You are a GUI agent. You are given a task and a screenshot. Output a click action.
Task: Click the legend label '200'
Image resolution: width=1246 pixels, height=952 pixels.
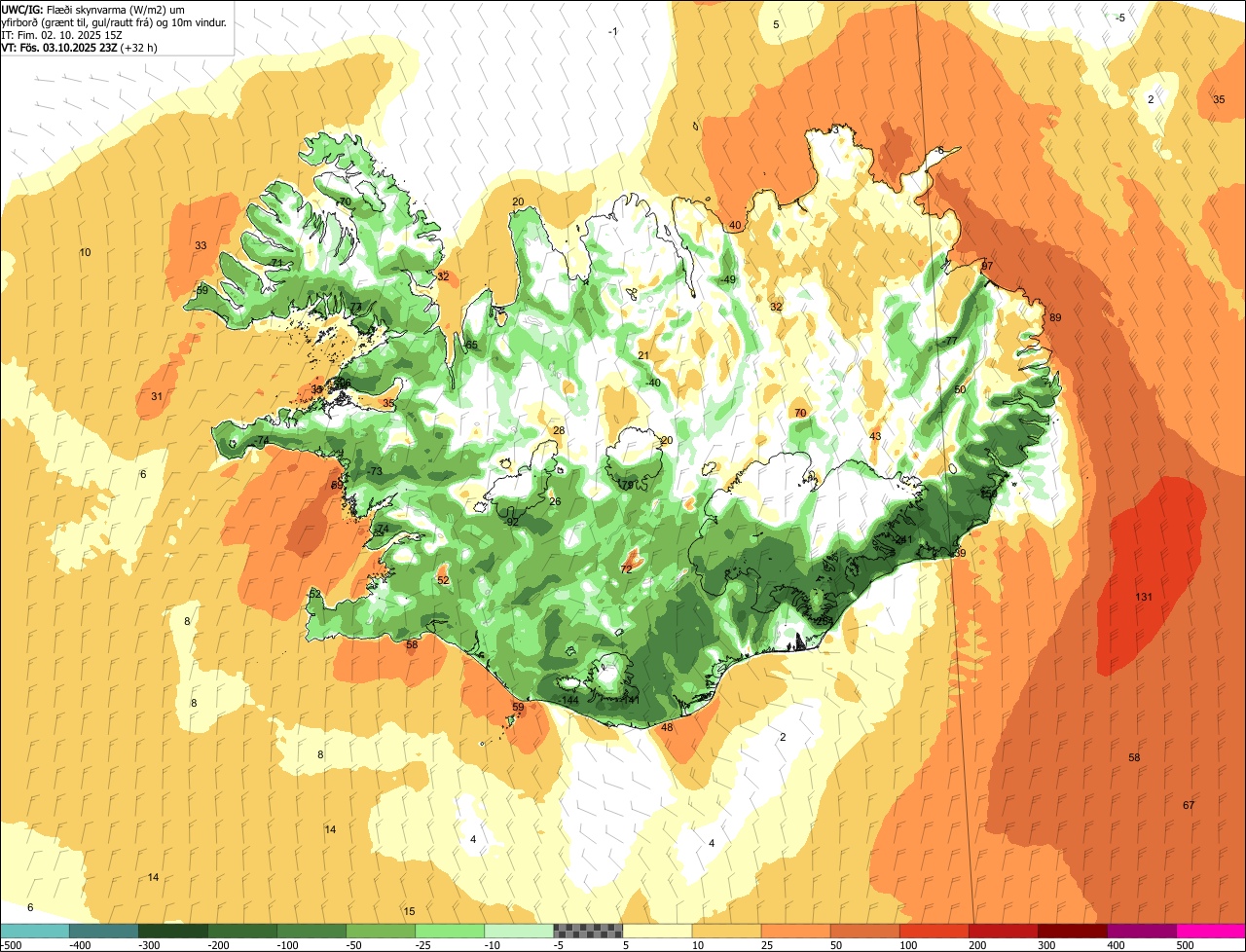click(x=978, y=944)
